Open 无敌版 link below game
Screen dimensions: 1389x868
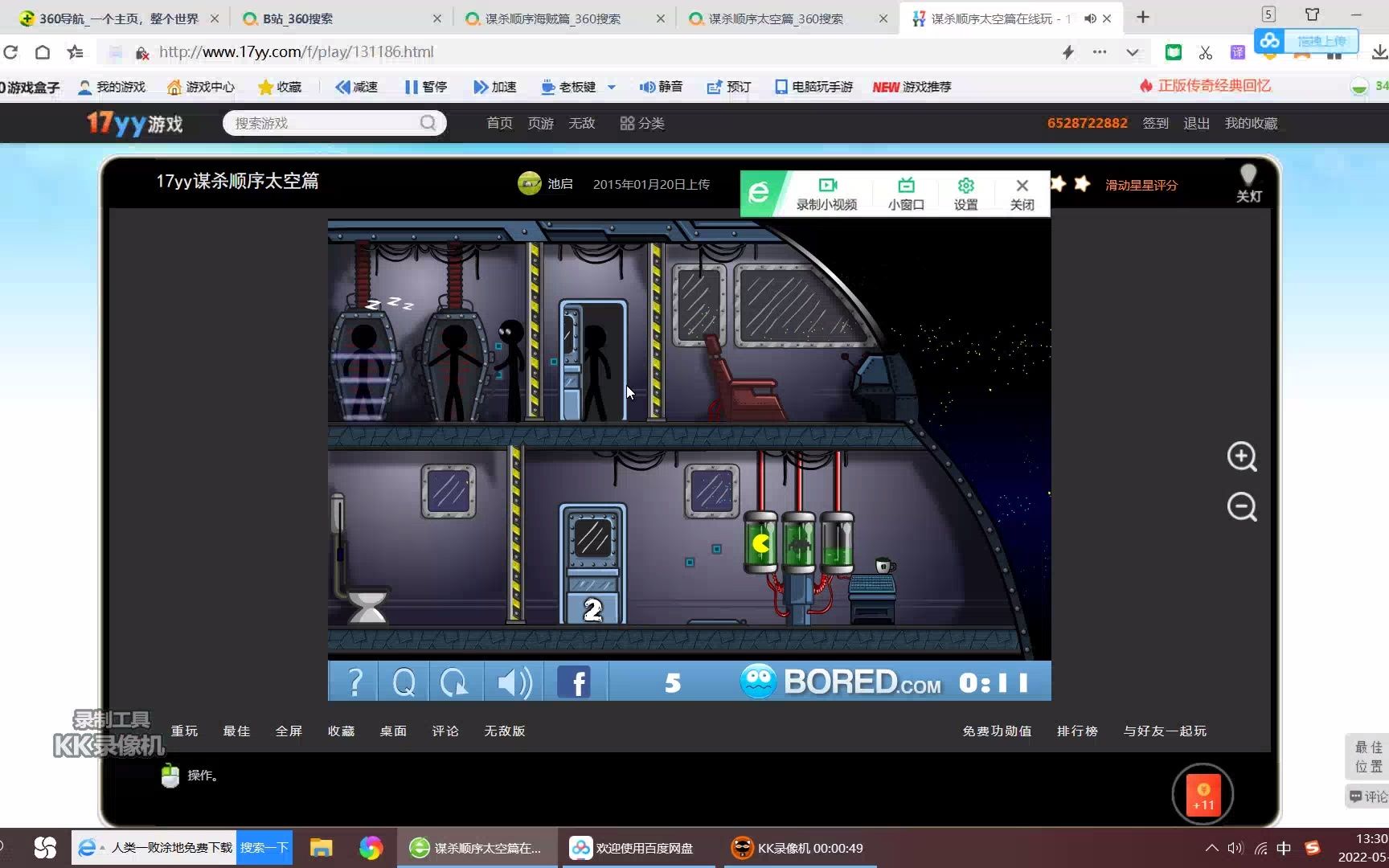[505, 731]
